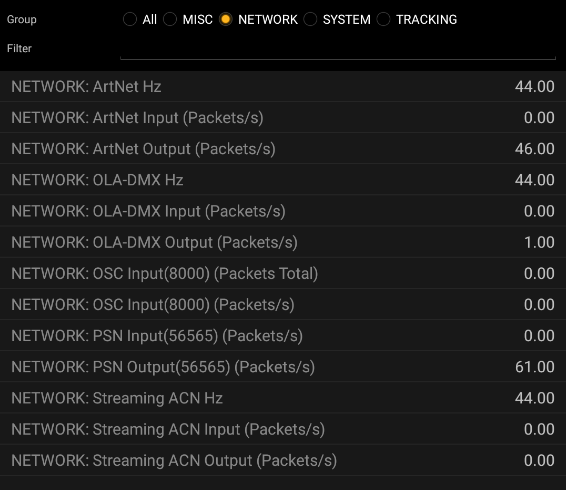Select the 'NETWORK: ArtNet Hz' row
This screenshot has width=566, height=490.
click(283, 87)
